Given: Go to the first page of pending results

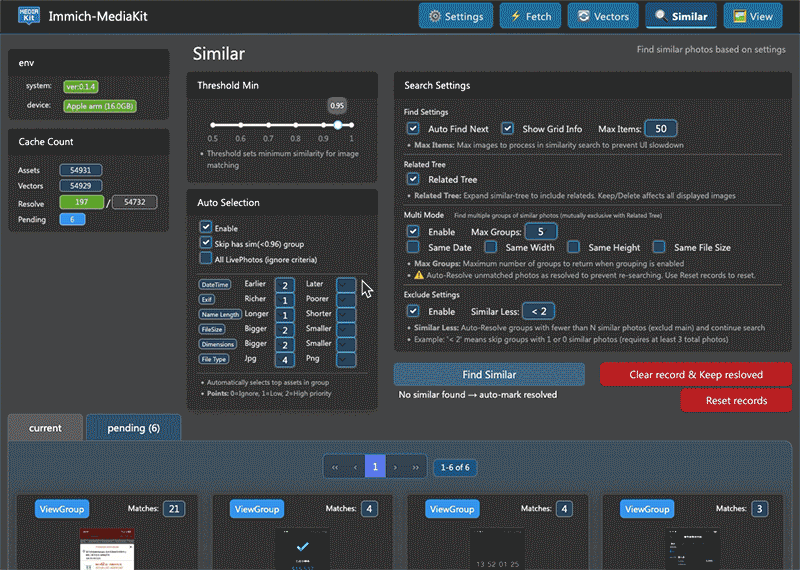Looking at the screenshot, I should coord(335,467).
